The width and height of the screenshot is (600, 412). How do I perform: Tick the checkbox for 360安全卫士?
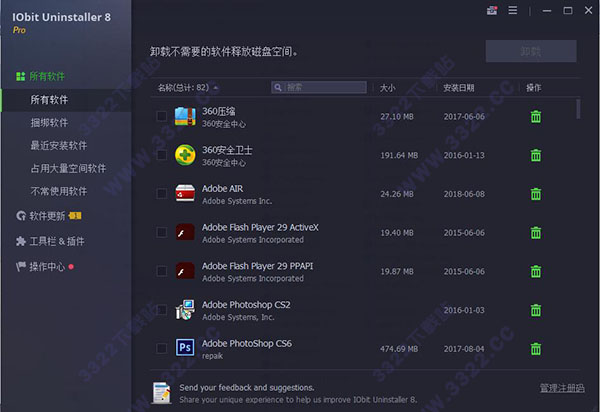coord(162,155)
